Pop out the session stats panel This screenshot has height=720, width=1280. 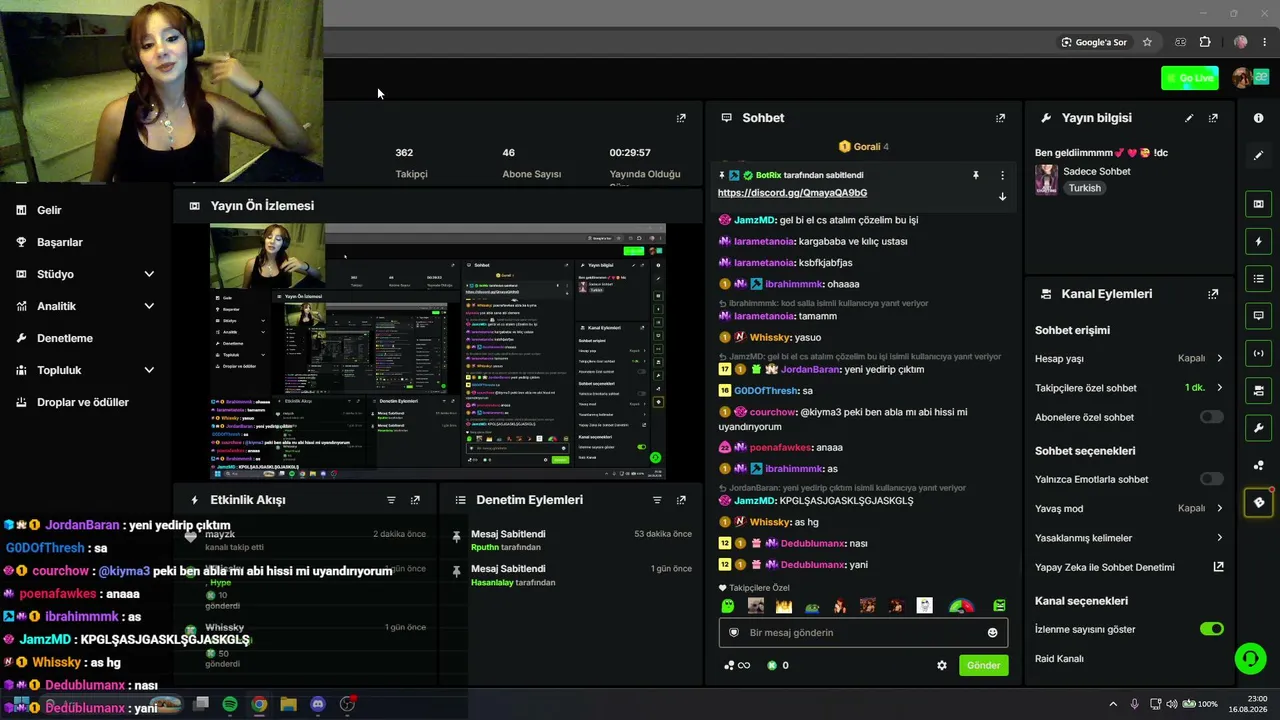tap(681, 118)
